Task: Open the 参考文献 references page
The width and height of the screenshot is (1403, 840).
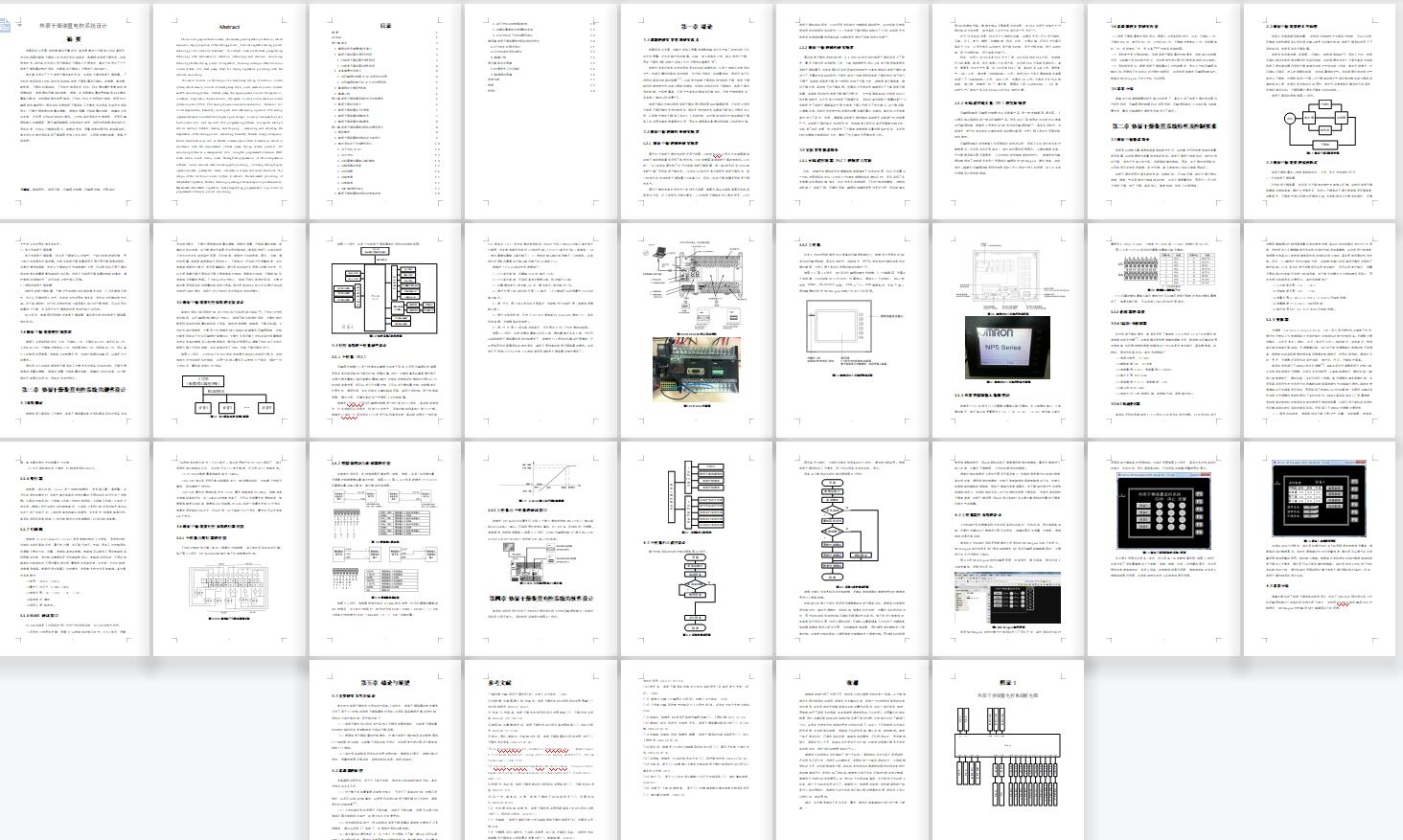Action: 540,750
